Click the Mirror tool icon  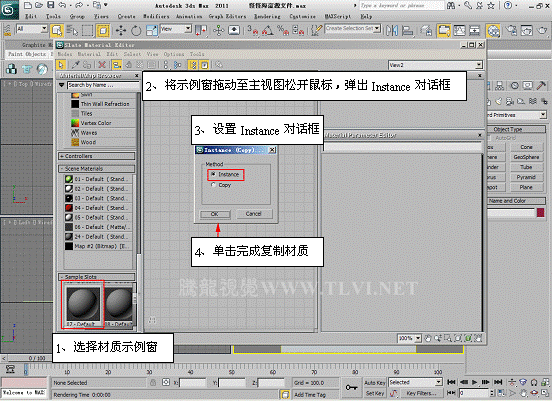391,31
